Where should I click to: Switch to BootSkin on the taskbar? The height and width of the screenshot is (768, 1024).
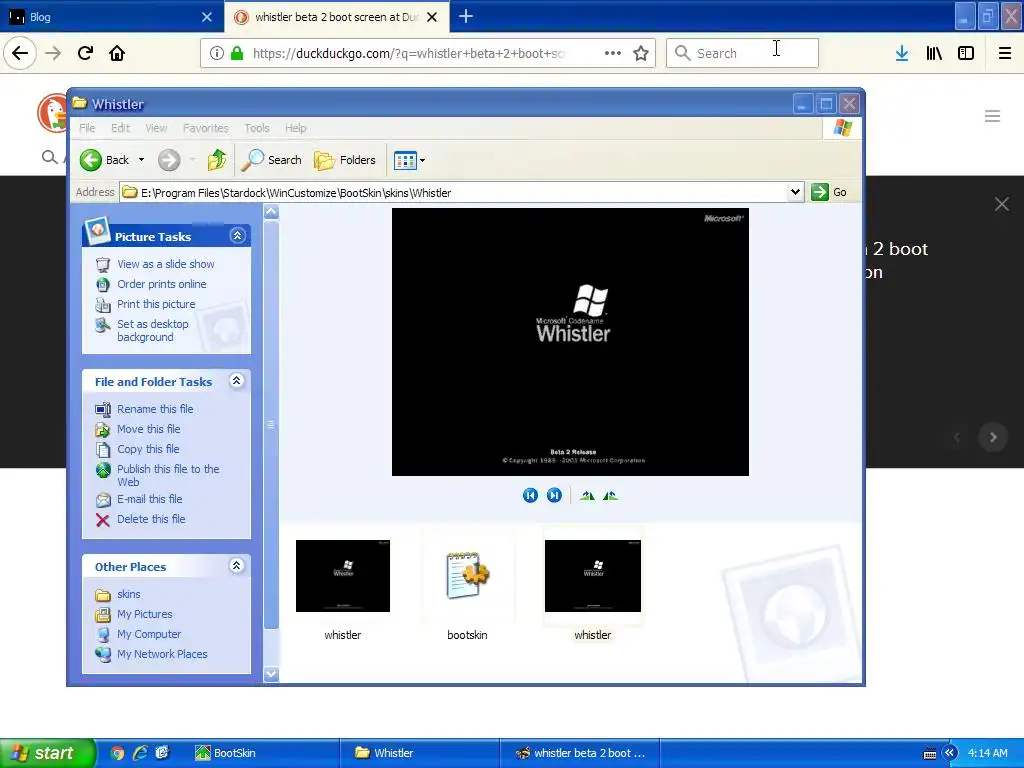point(263,753)
